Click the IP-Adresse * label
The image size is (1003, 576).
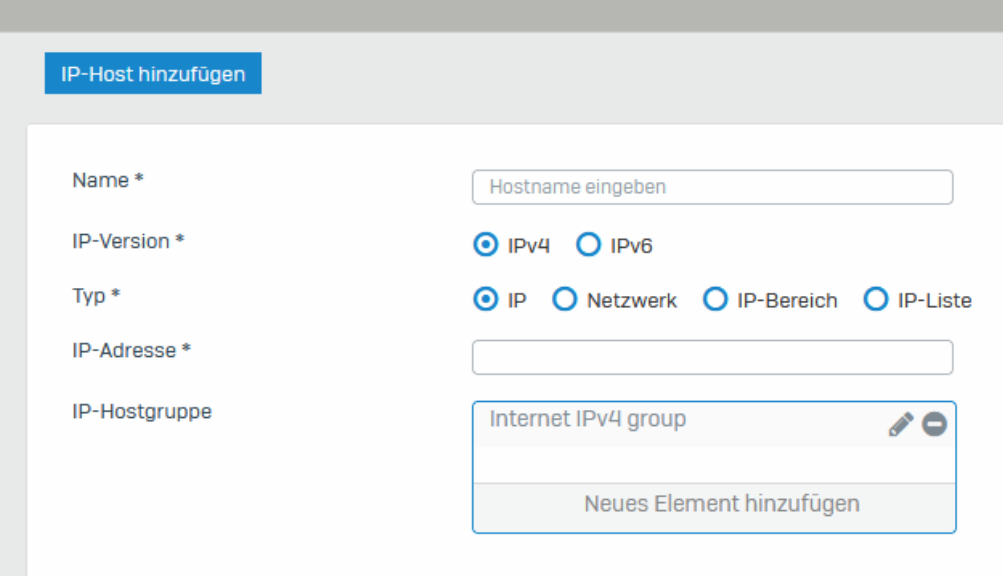(x=131, y=351)
